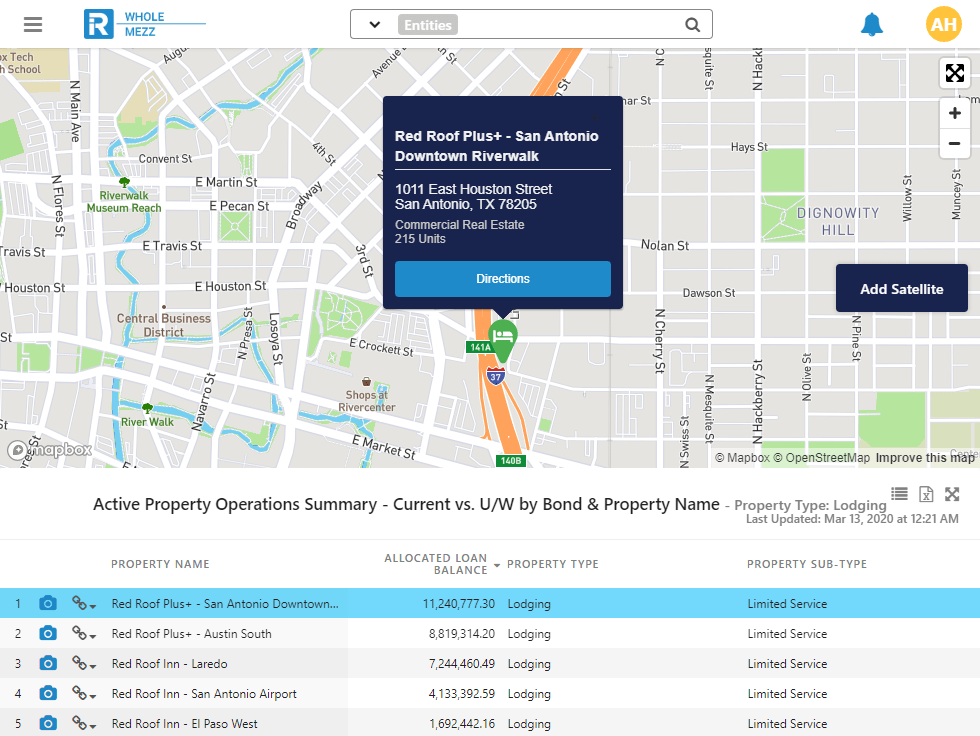
Task: Select Red Roof Inn - San Antonio Airport name
Action: pos(204,694)
